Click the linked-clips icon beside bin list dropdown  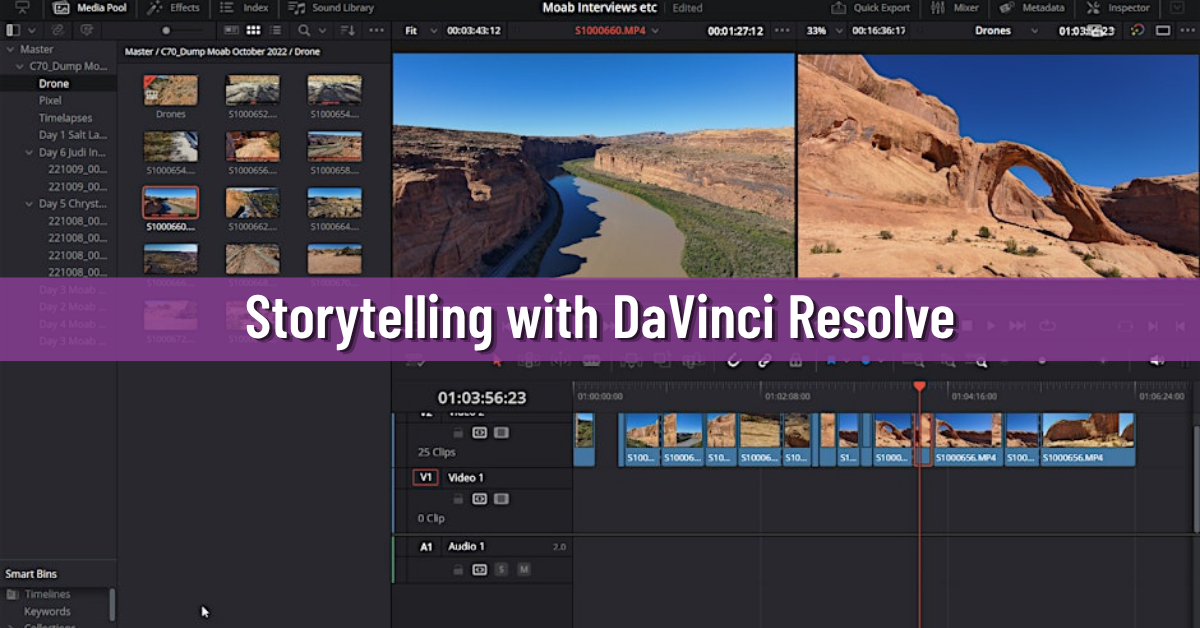[59, 30]
